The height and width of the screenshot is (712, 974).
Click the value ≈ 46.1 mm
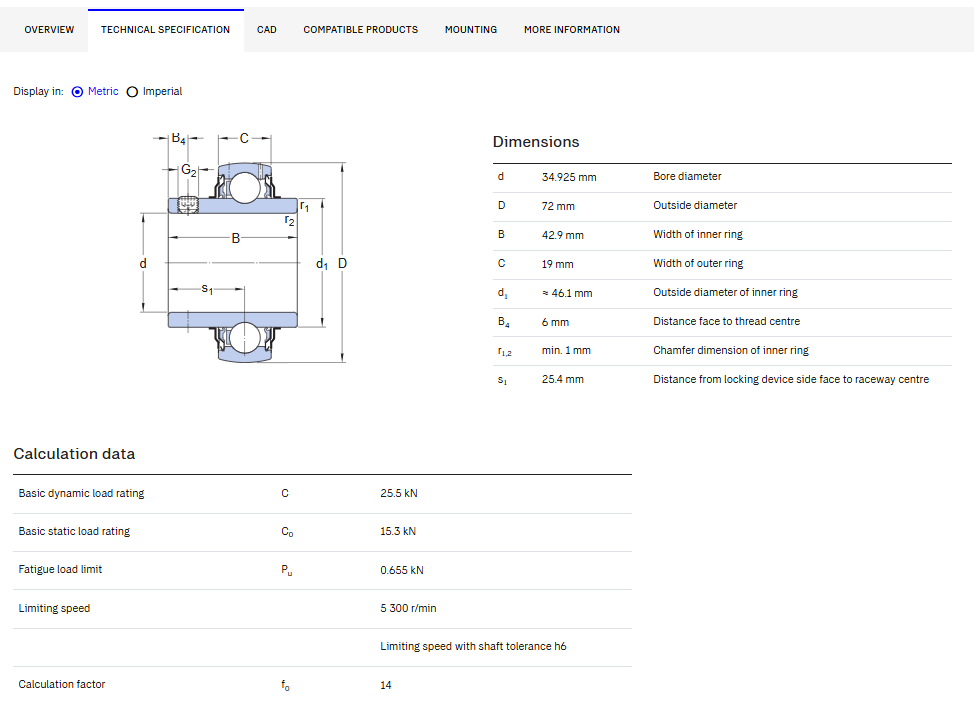[x=567, y=293]
